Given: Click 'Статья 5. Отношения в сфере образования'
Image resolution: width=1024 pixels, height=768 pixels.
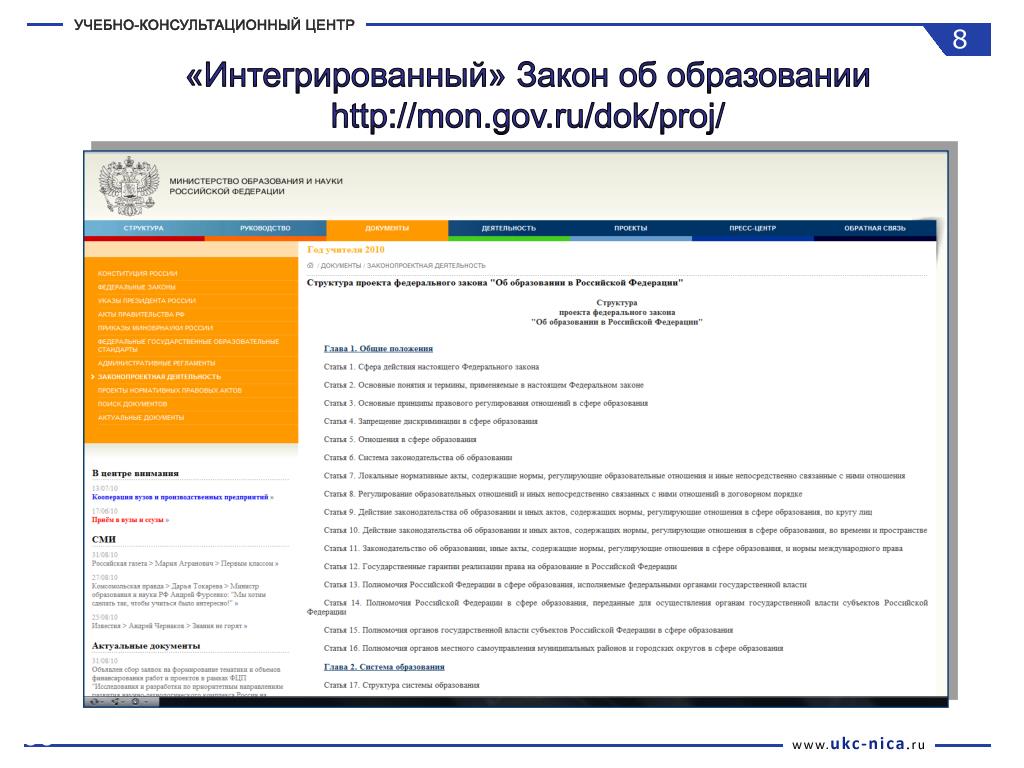Looking at the screenshot, I should coord(400,440).
